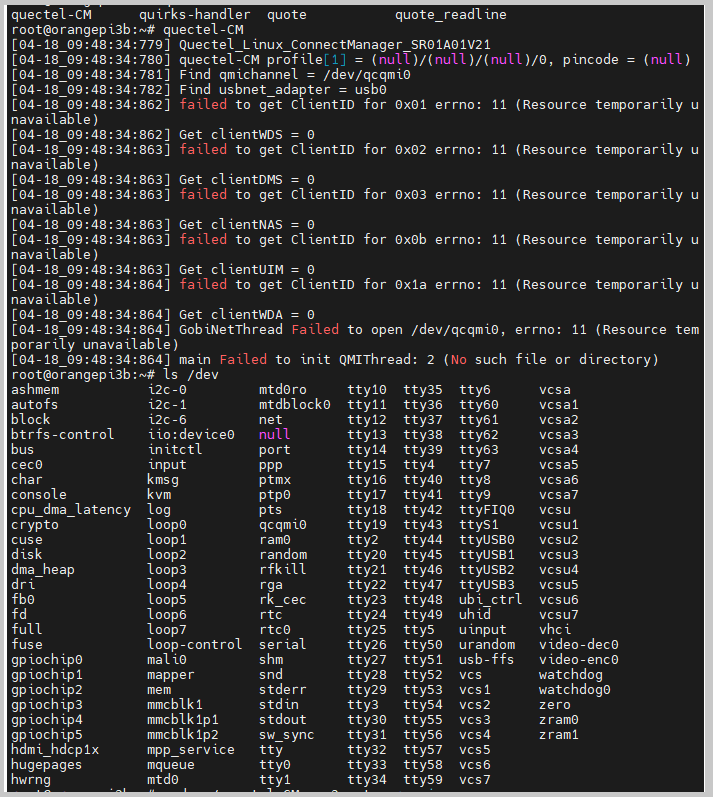Click the 'zram1' entry
The width and height of the screenshot is (713, 797).
(559, 735)
